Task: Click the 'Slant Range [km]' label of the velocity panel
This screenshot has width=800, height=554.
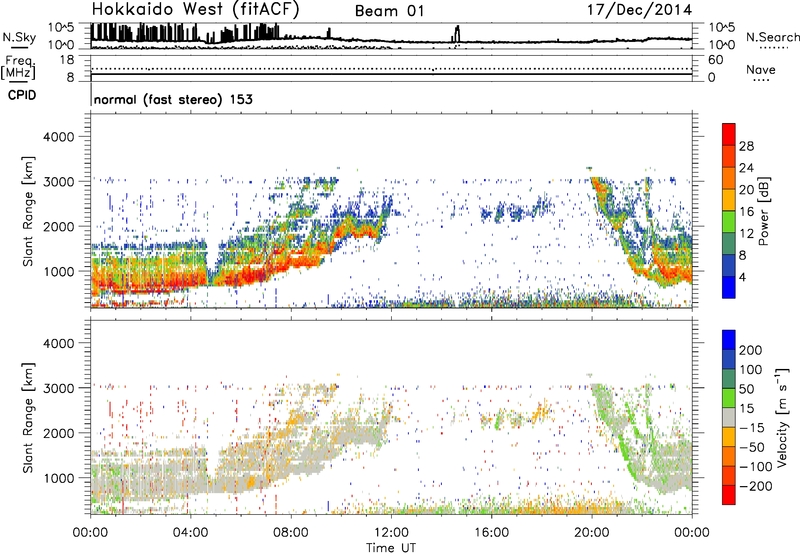Action: [28, 417]
